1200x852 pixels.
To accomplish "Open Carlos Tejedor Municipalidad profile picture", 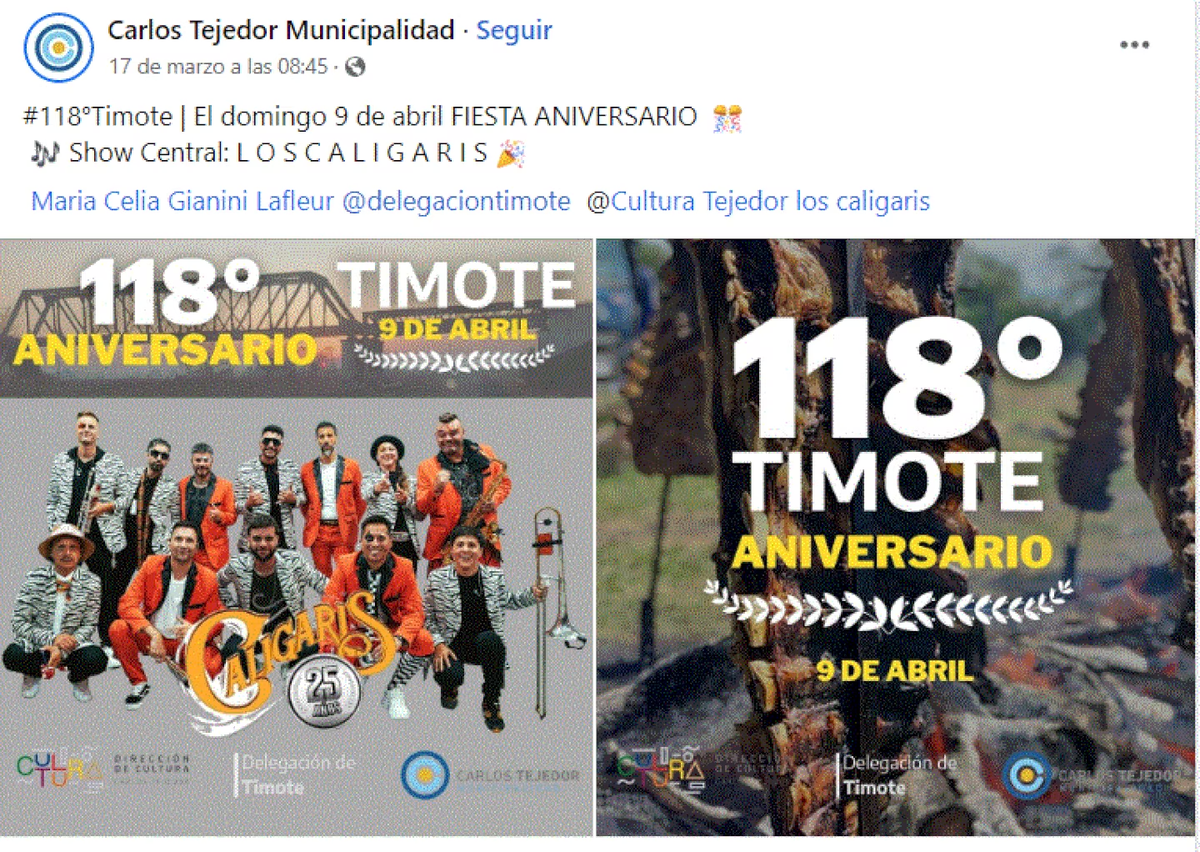I will 59,47.
